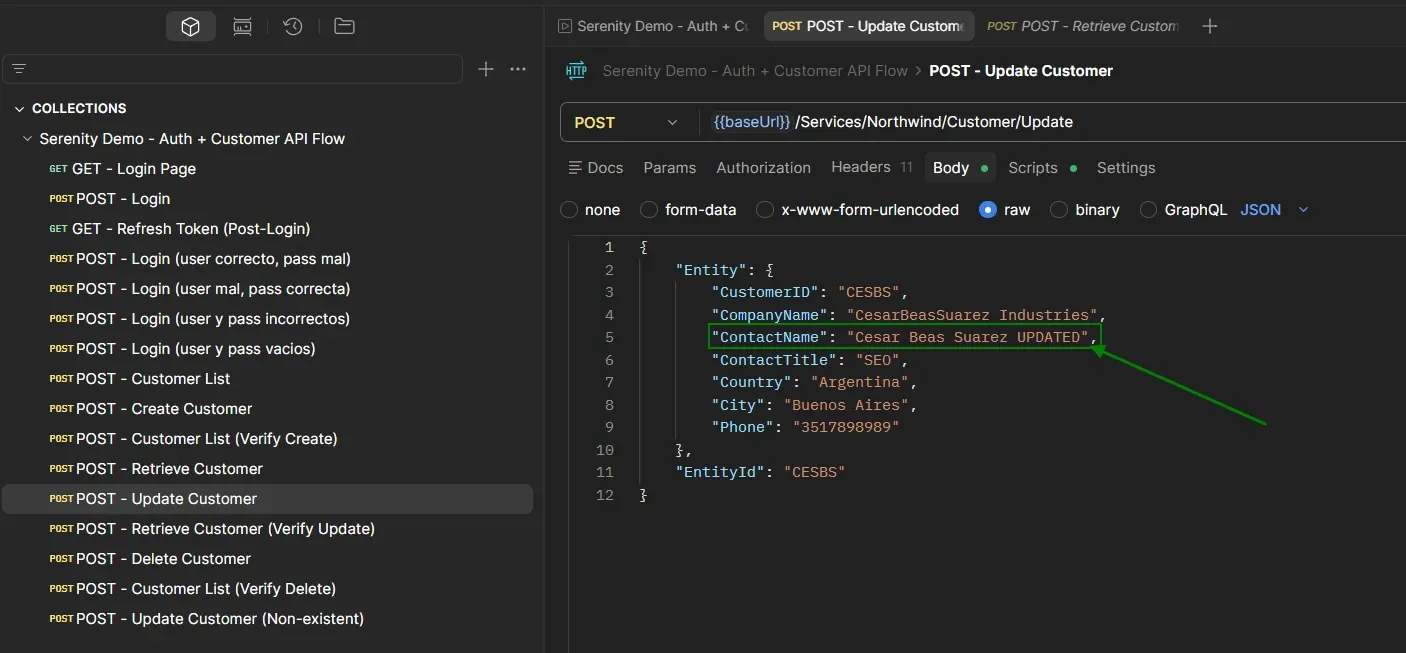Open the Files view via the folder icon
This screenshot has height=653, width=1406.
click(x=344, y=26)
